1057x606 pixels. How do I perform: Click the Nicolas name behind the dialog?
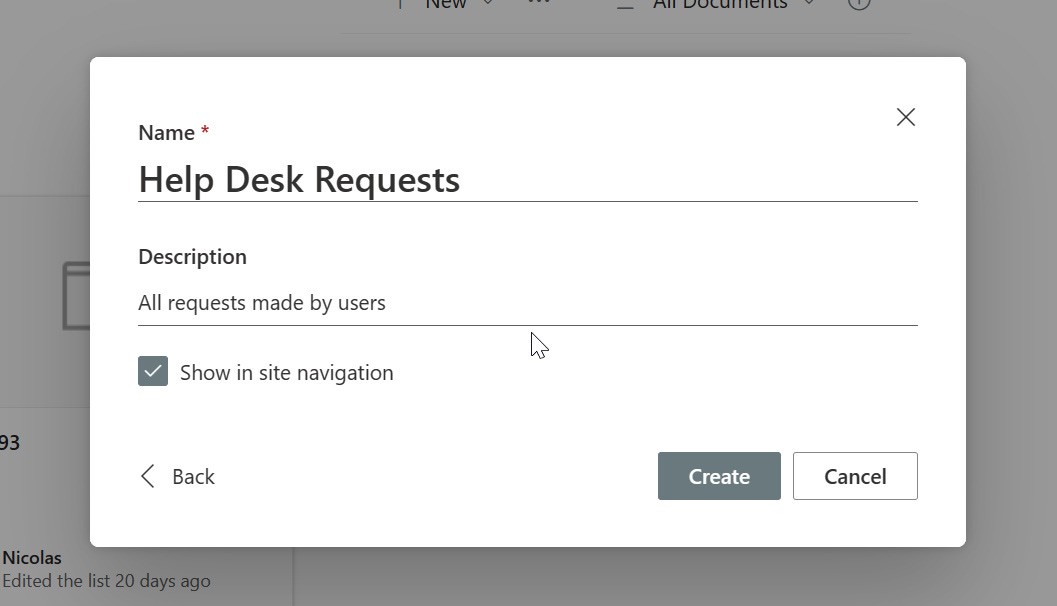[x=32, y=558]
